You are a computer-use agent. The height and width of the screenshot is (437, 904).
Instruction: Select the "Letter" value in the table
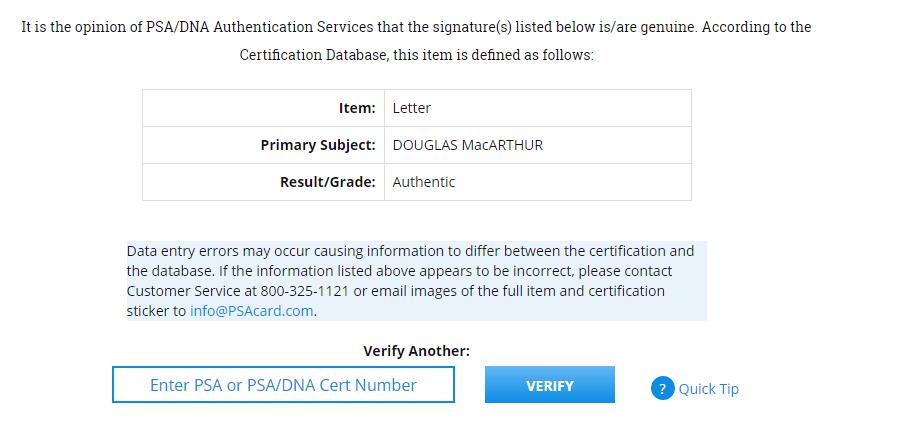click(x=412, y=108)
